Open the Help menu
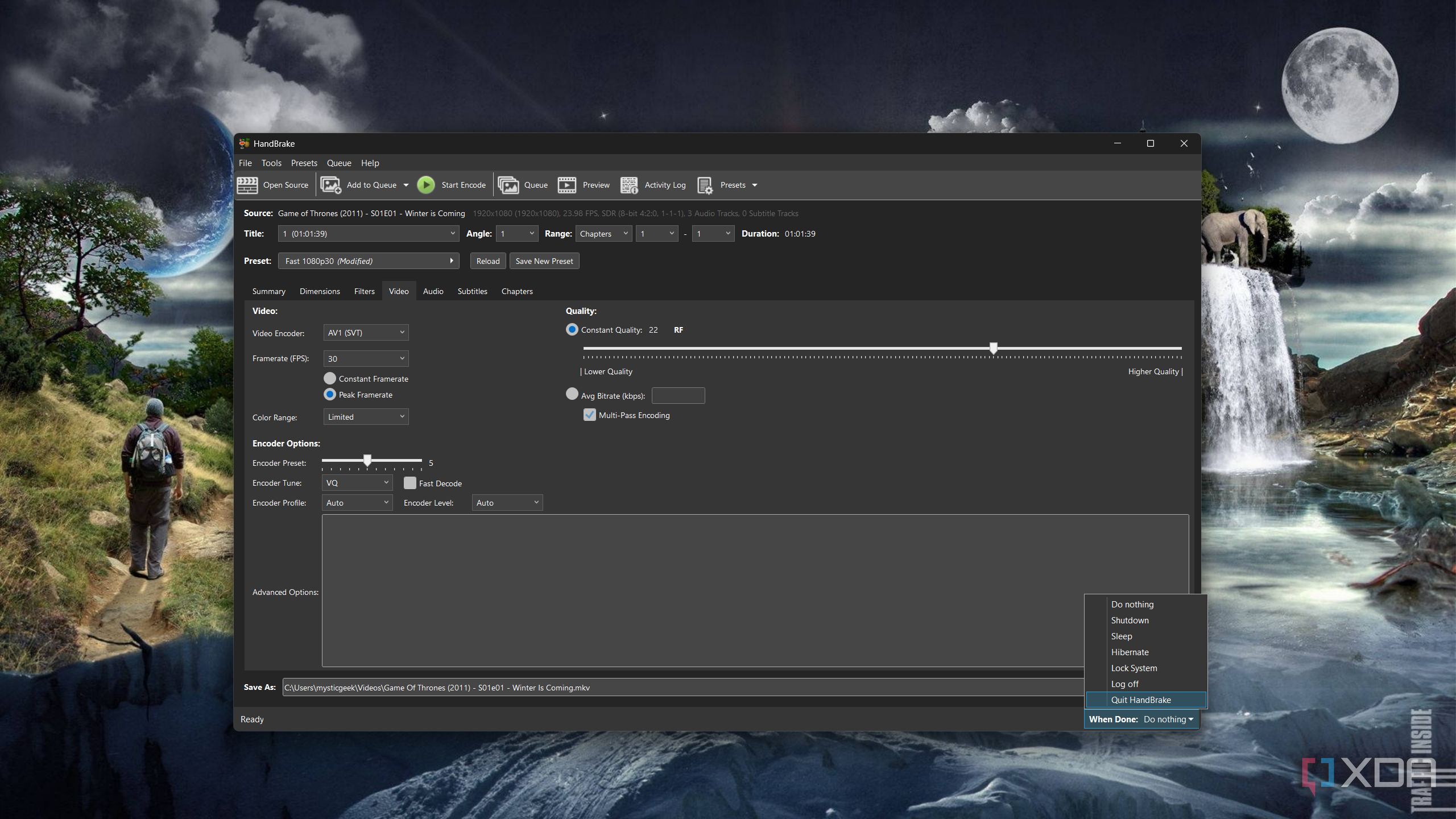Screen dimensions: 1456x819 click(x=370, y=163)
